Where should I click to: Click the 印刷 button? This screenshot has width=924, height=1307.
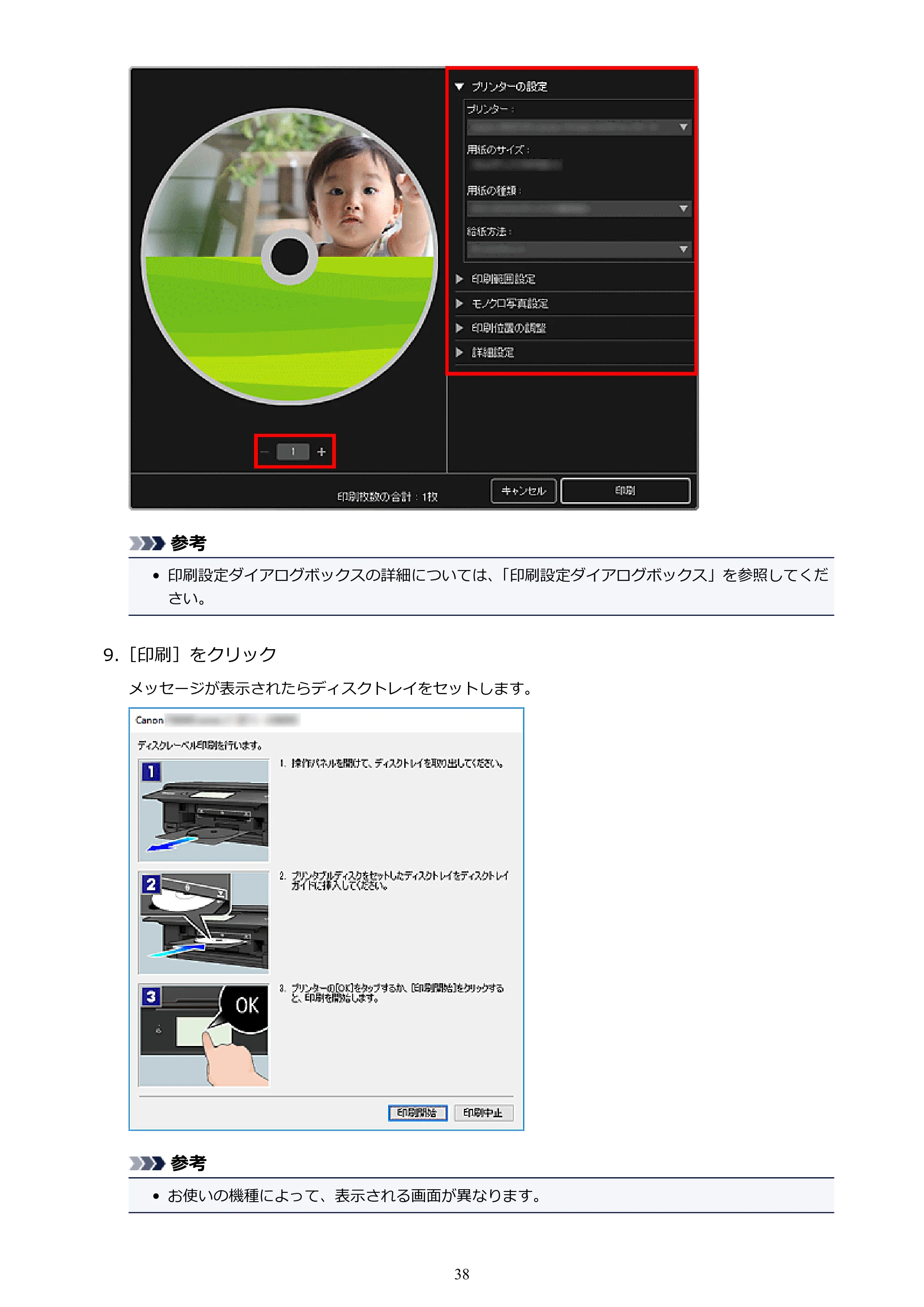coord(625,490)
